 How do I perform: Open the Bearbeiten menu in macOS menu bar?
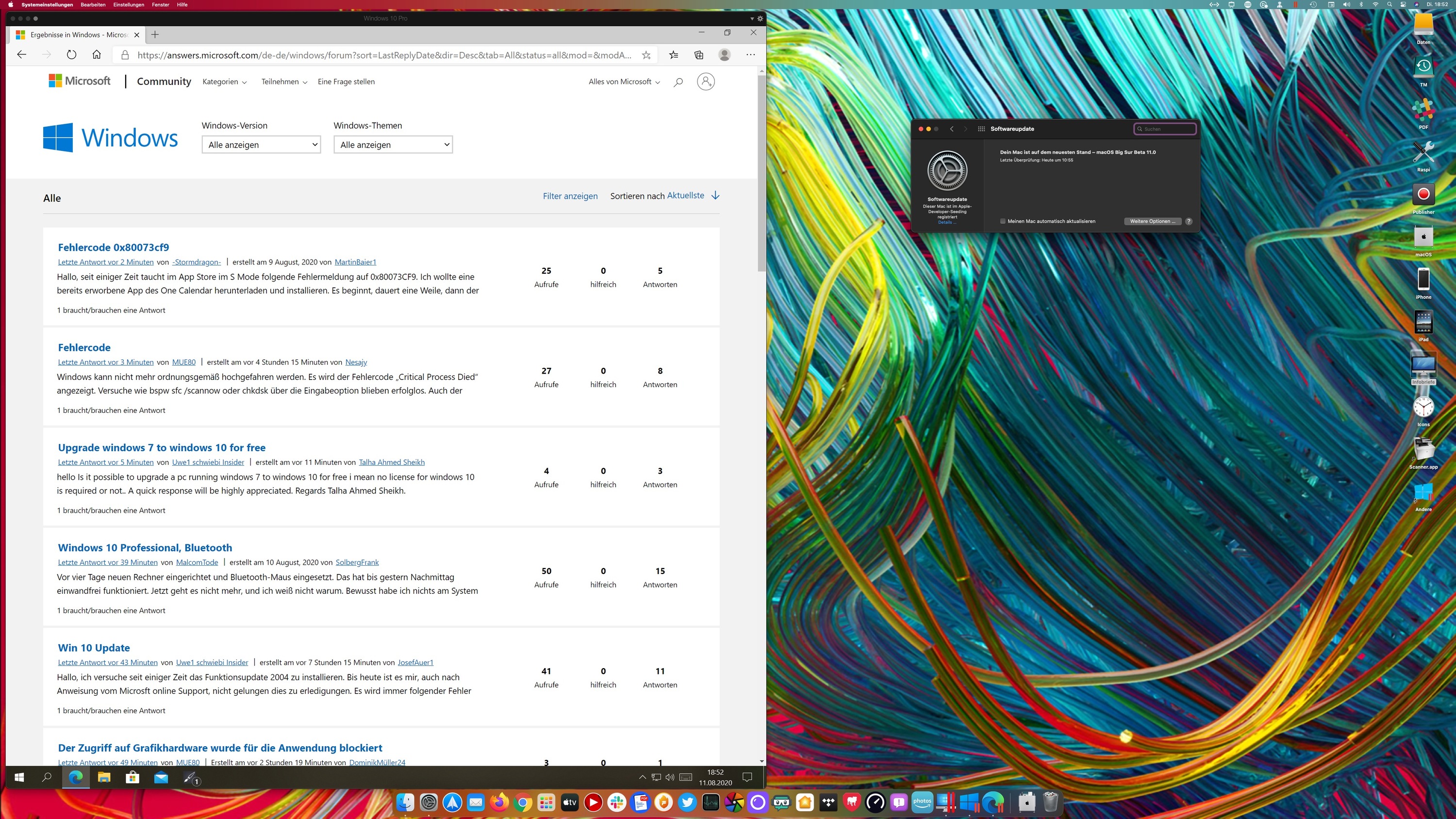pos(93,4)
